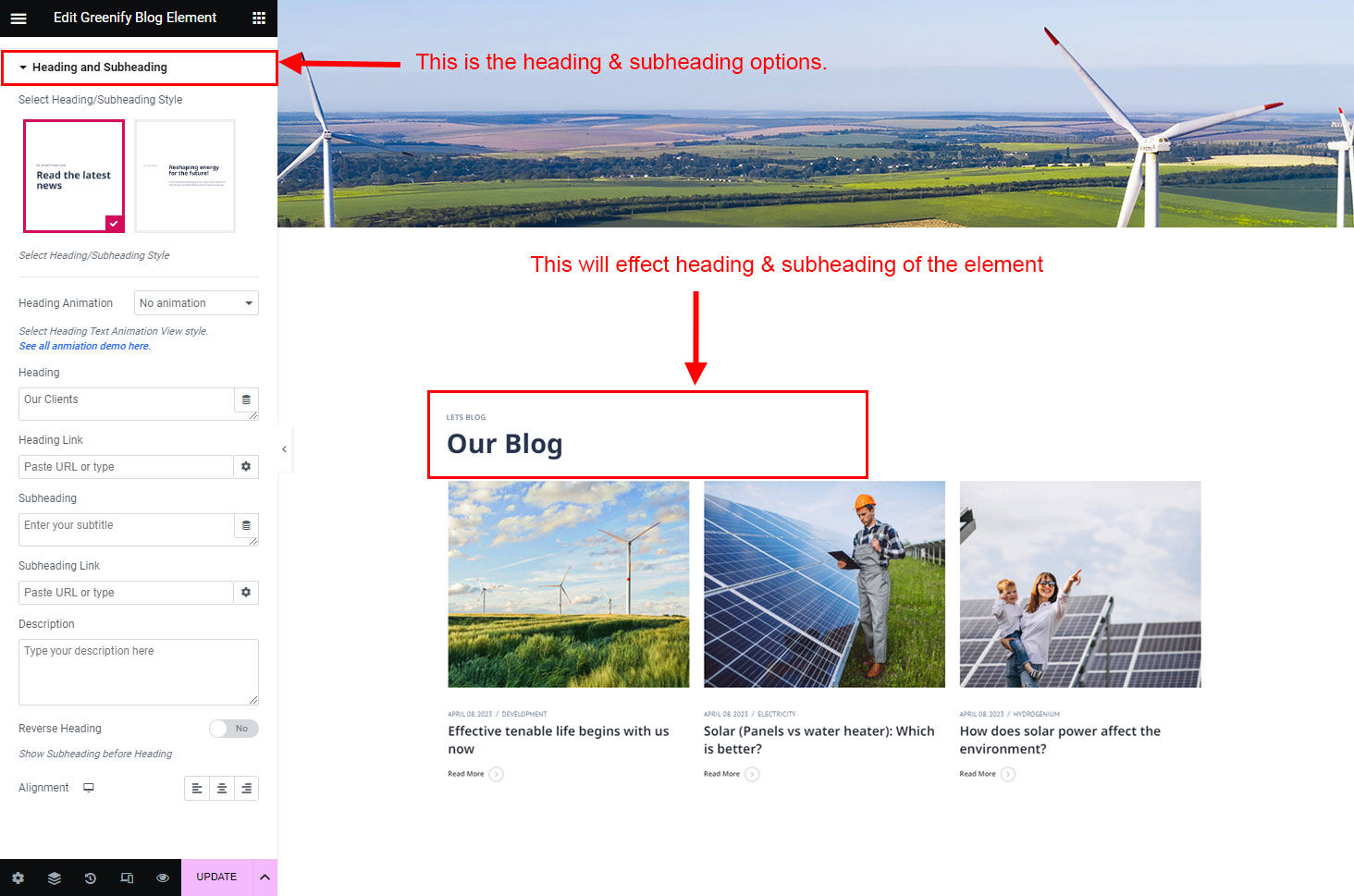
Task: Expand the save options arrow beside Update
Action: (x=265, y=878)
